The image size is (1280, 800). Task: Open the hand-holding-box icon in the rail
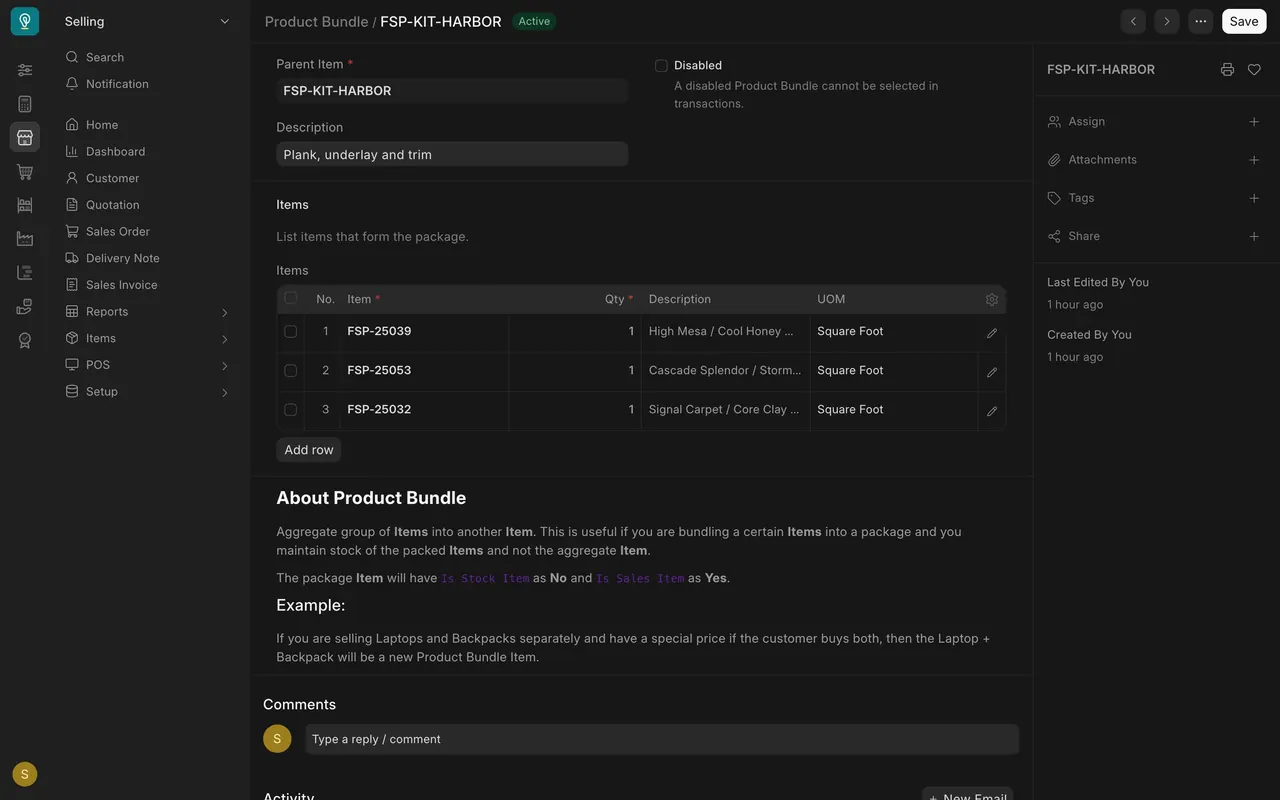[25, 307]
